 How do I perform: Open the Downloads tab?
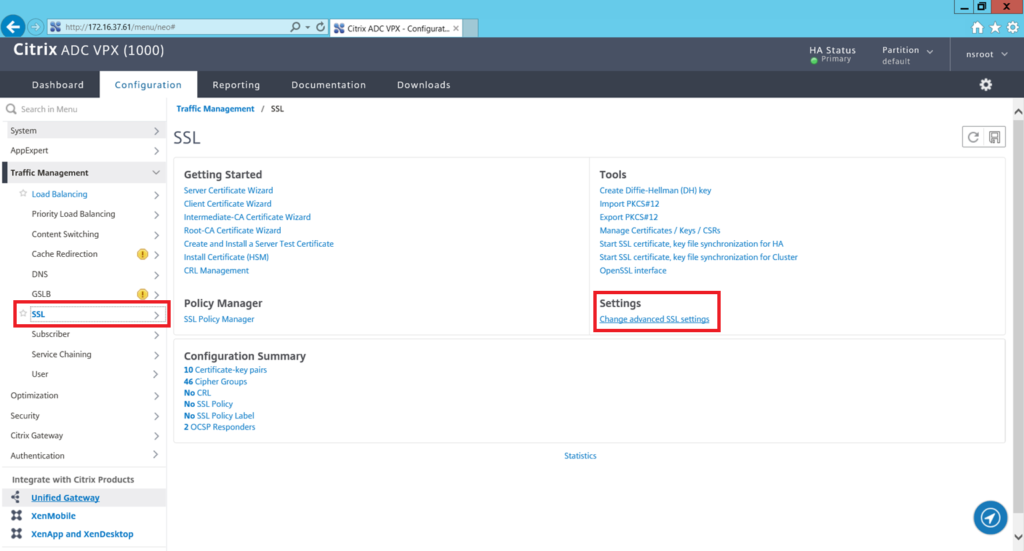[423, 84]
